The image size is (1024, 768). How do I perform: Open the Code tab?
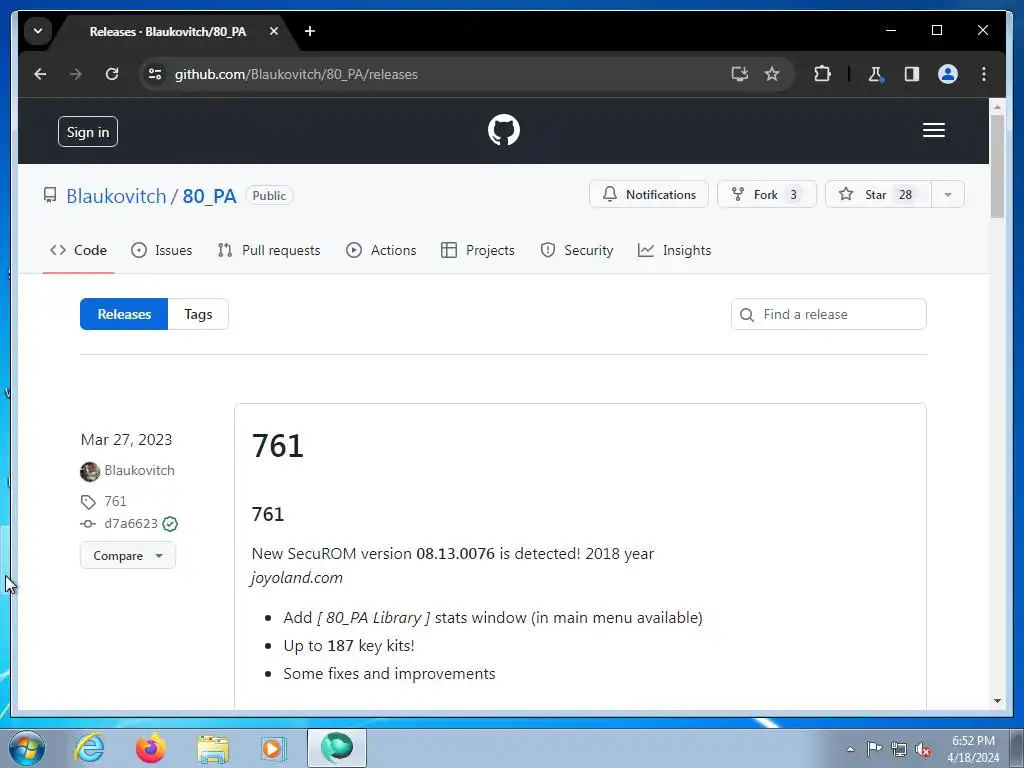coord(78,250)
